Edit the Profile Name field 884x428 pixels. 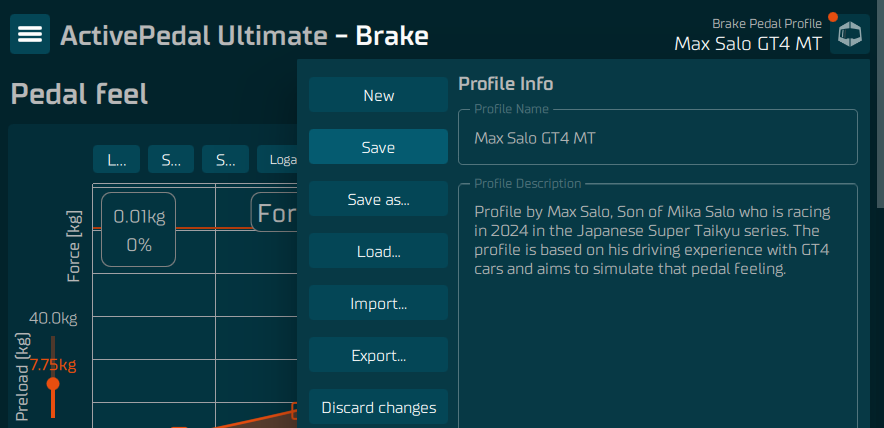point(658,138)
